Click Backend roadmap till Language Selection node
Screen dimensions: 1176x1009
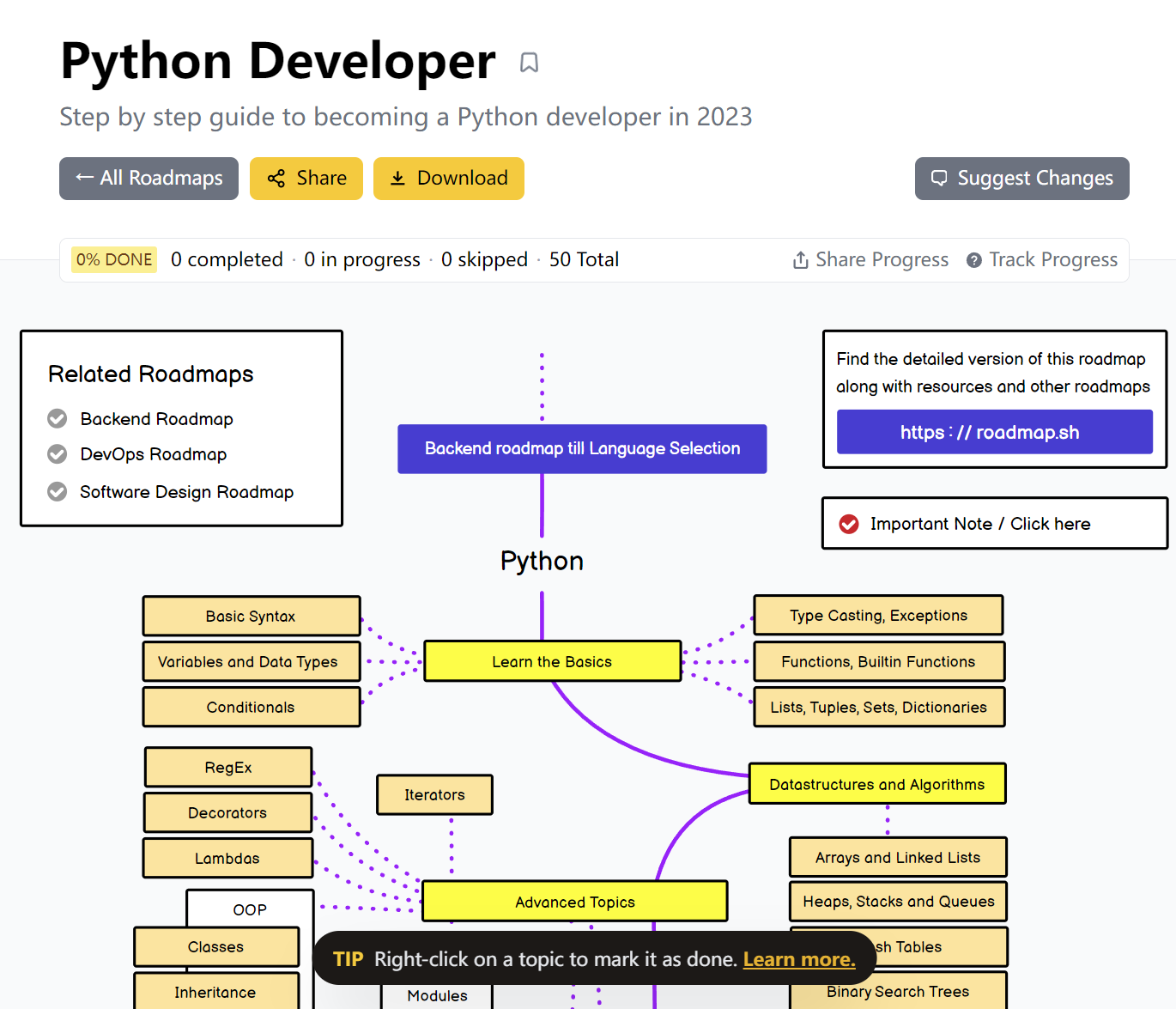[582, 449]
